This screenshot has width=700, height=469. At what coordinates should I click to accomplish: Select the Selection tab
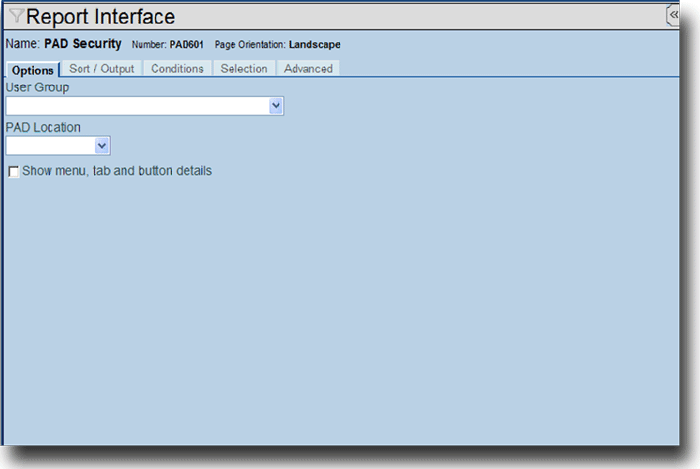coord(244,69)
